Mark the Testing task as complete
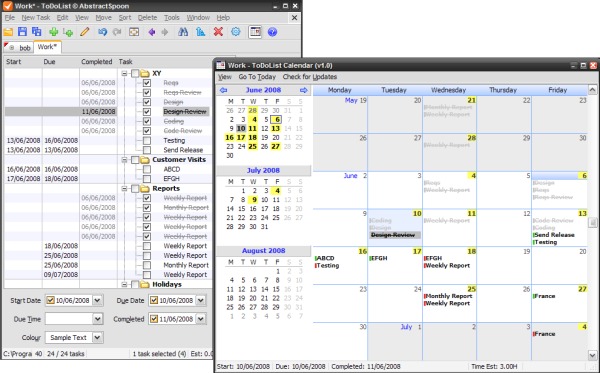Image resolution: width=600 pixels, height=373 pixels. click(x=147, y=140)
